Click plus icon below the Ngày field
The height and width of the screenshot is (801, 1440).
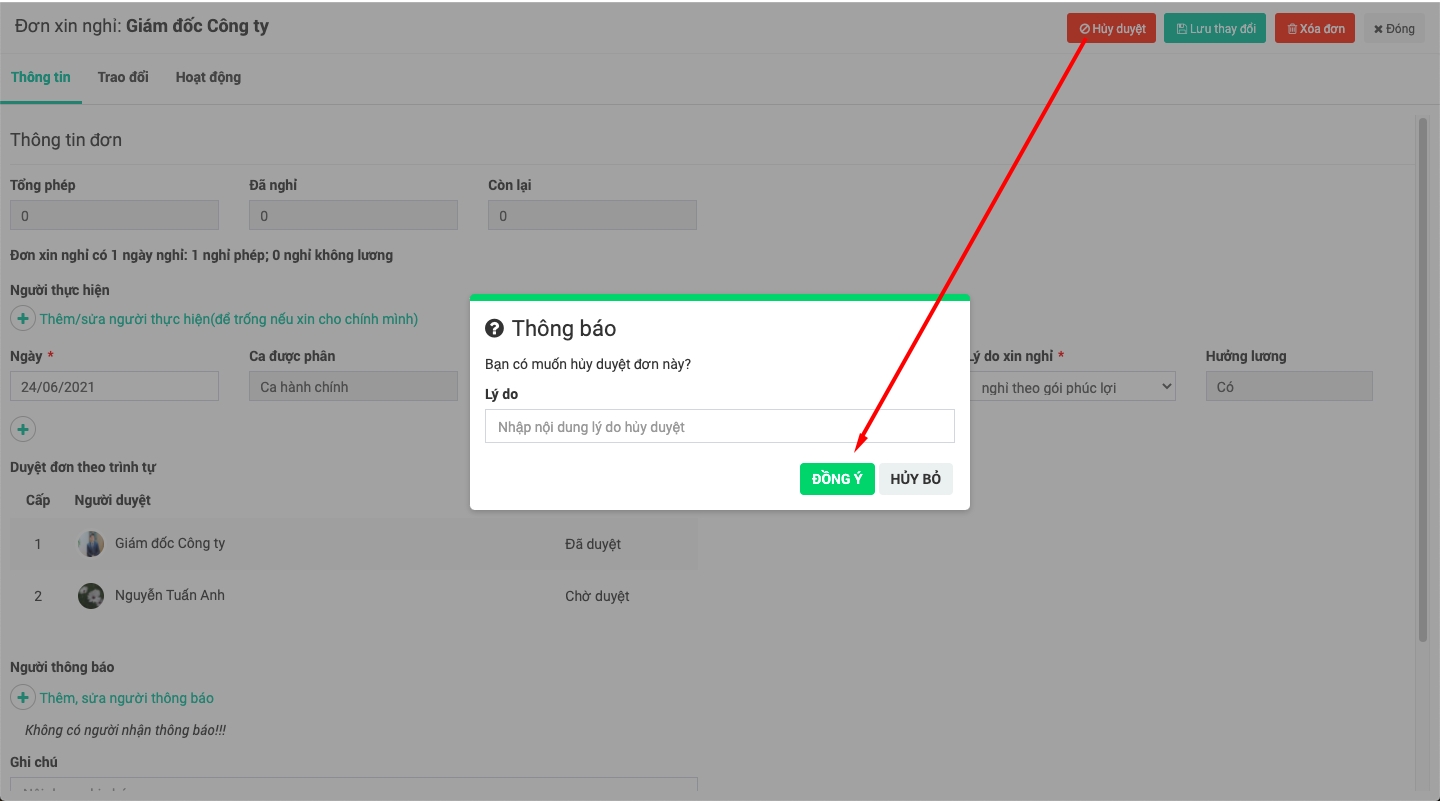pos(23,429)
